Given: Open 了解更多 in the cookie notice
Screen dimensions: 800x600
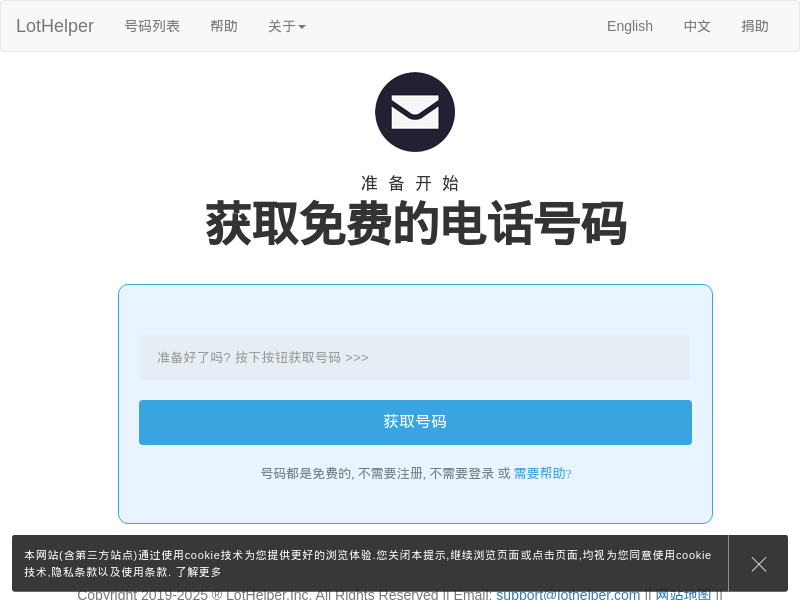Looking at the screenshot, I should point(198,572).
